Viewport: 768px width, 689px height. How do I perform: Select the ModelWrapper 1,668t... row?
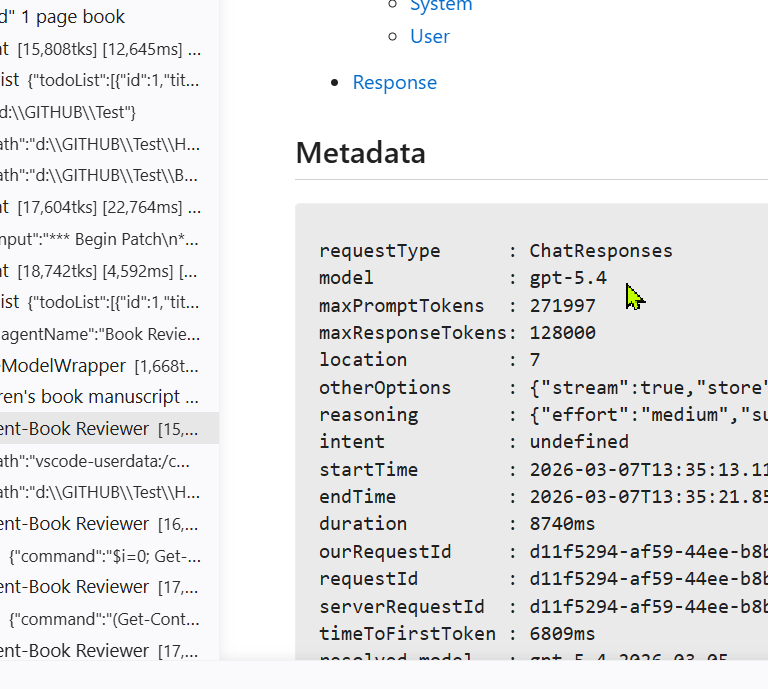[109, 366]
